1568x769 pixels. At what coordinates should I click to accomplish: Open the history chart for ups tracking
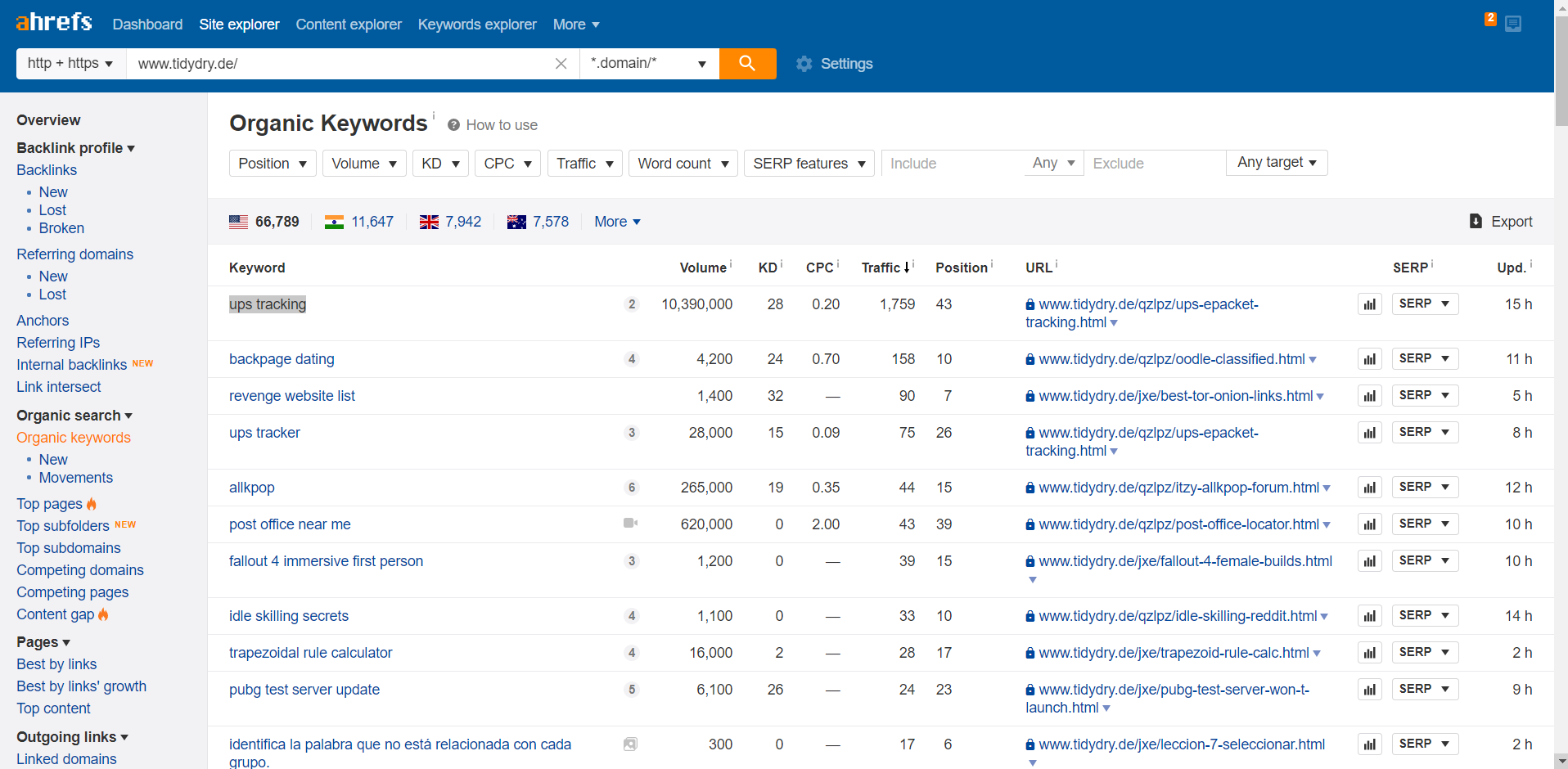pos(1370,304)
